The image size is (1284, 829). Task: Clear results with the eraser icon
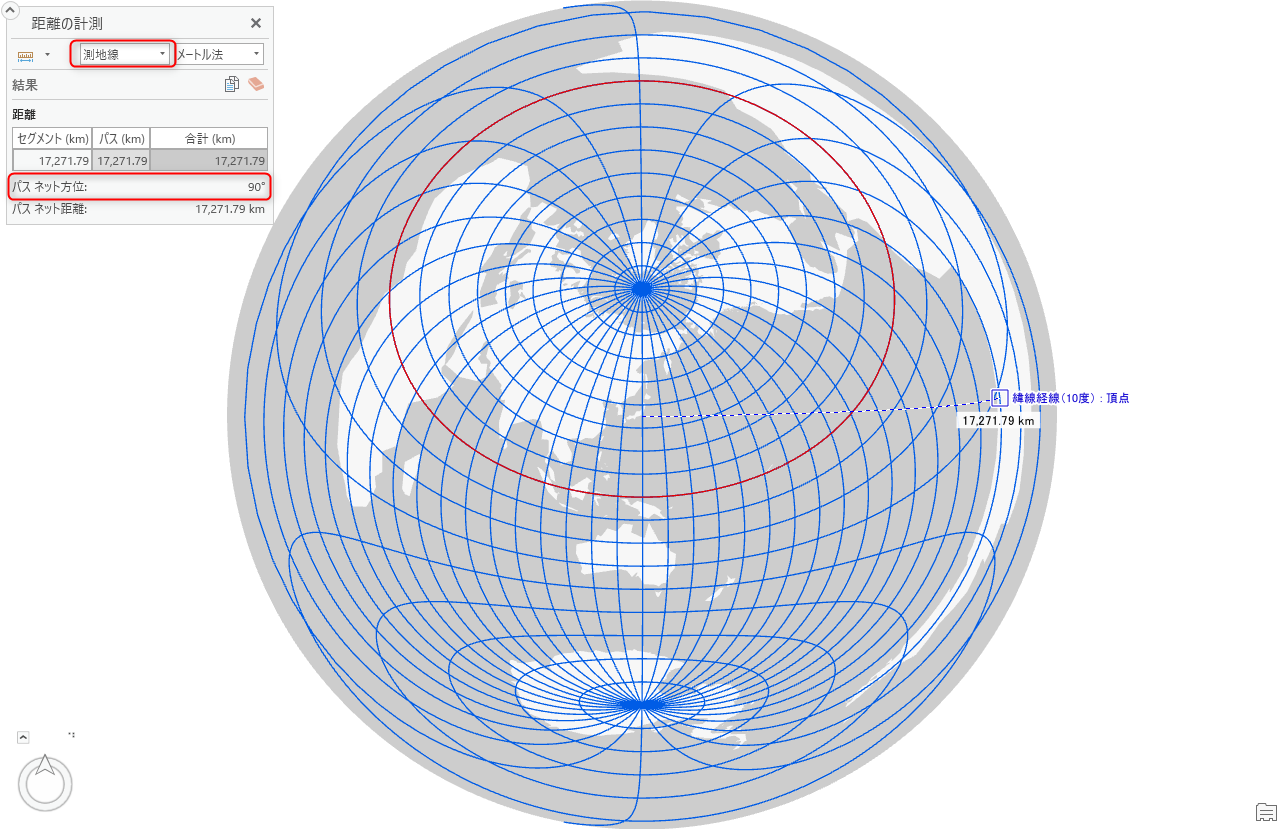pyautogui.click(x=256, y=85)
